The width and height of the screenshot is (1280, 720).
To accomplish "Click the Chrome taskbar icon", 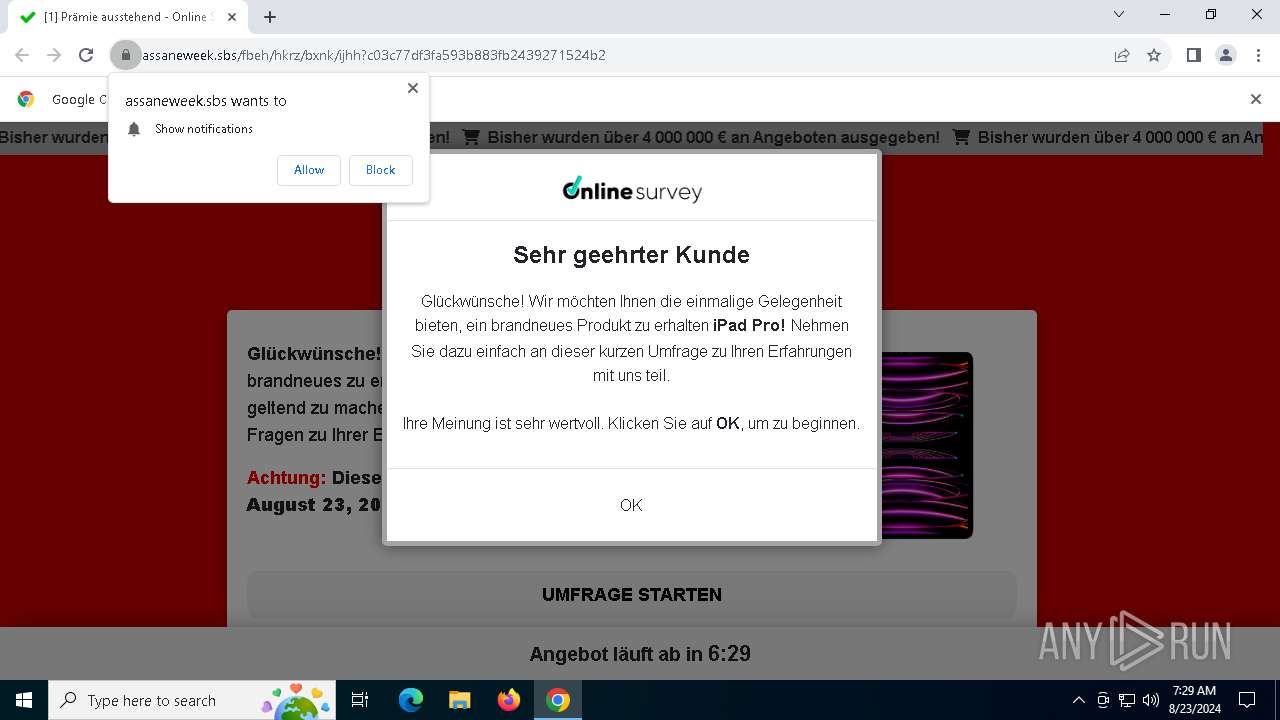I will tap(558, 700).
